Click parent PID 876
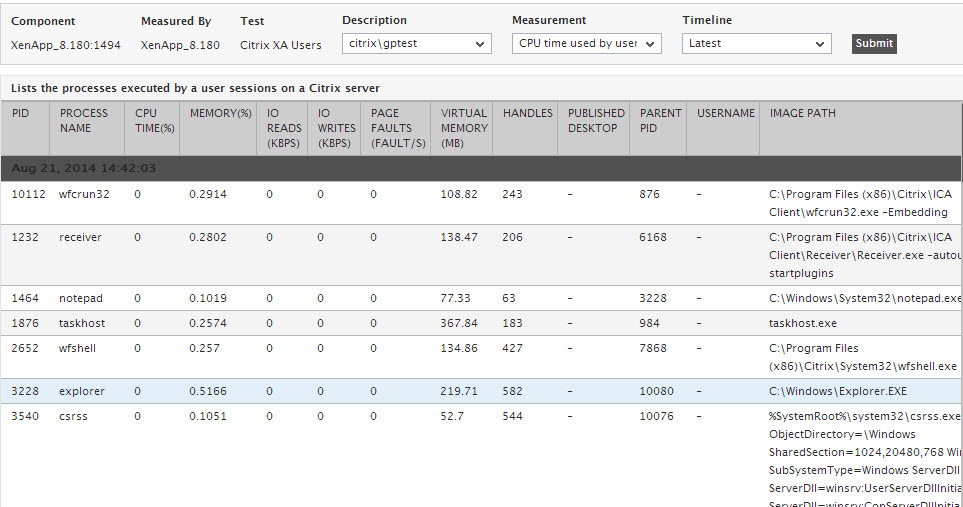 tap(649, 194)
